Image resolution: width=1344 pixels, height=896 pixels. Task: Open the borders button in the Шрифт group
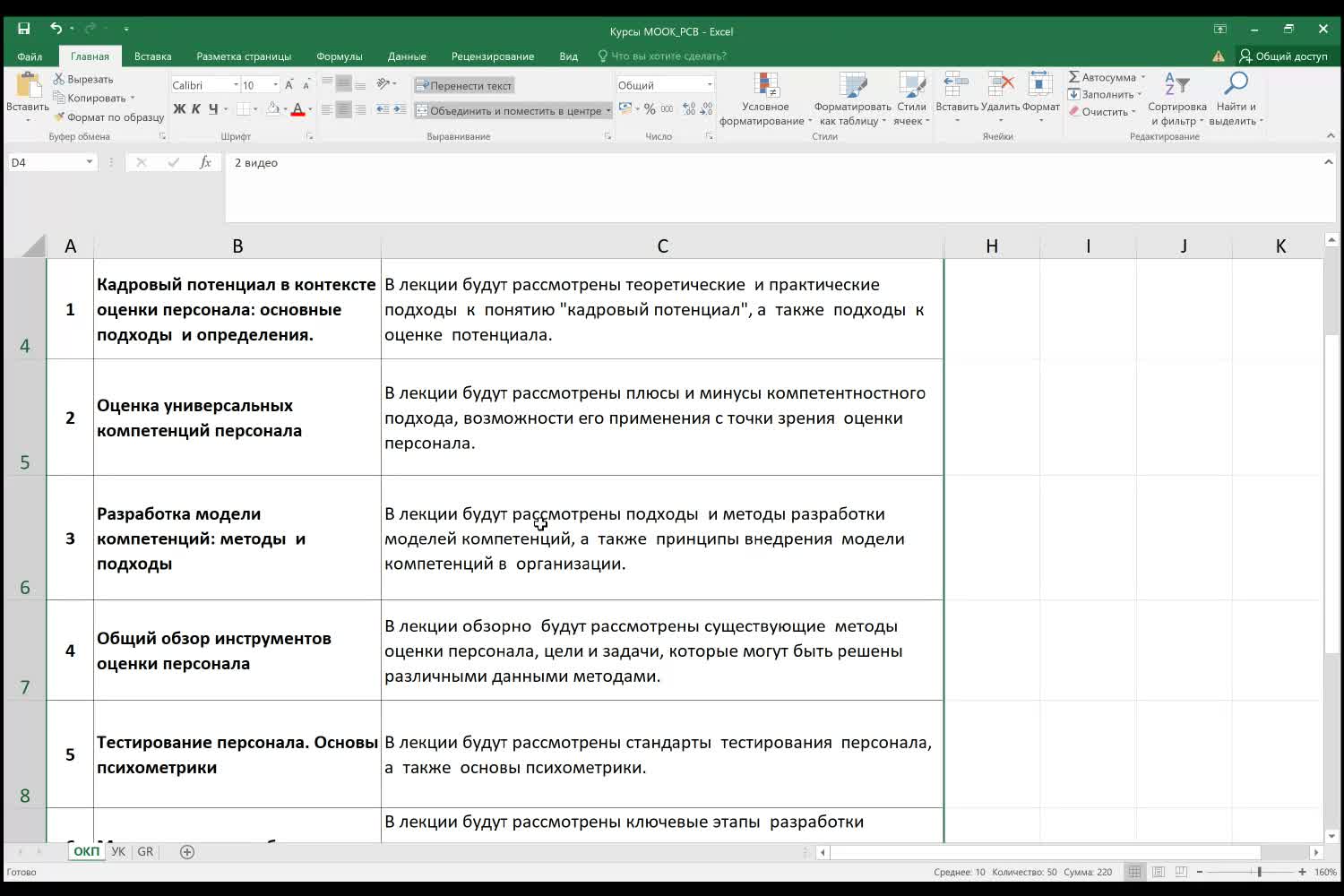click(x=244, y=109)
